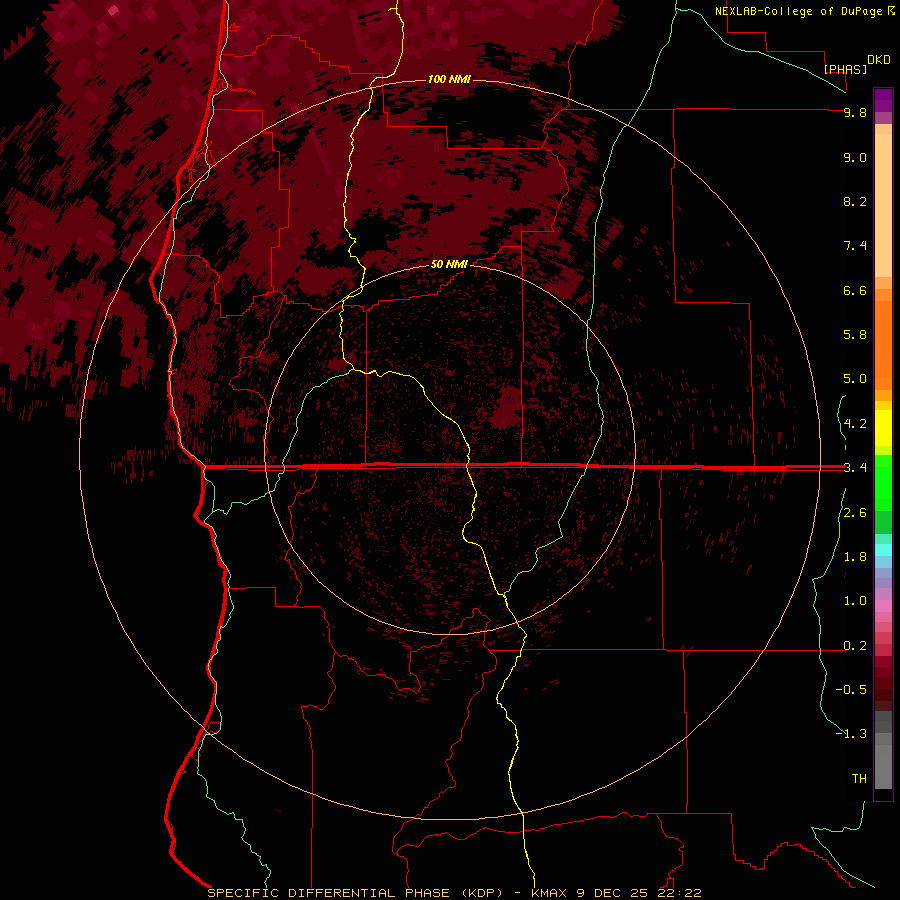Viewport: 900px width, 900px height.
Task: Click the [PHAS] label above color bar
Action: [x=845, y=69]
